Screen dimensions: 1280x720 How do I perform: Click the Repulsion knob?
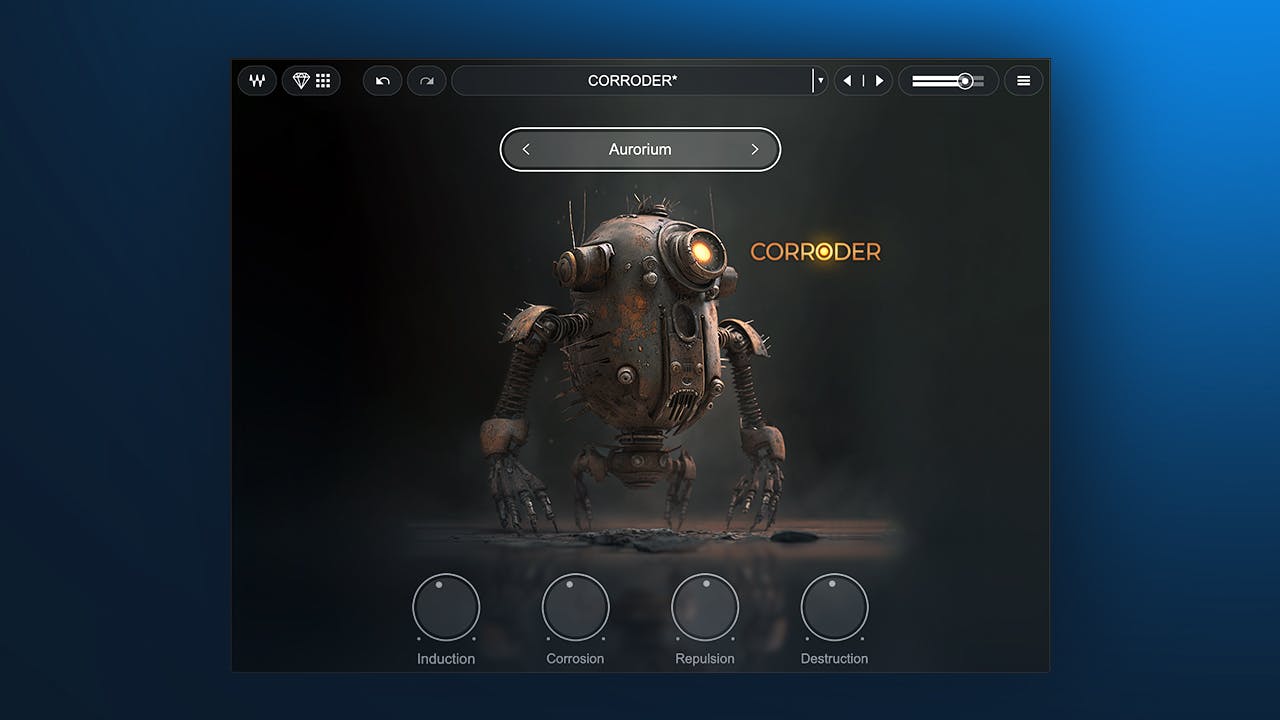pyautogui.click(x=705, y=607)
